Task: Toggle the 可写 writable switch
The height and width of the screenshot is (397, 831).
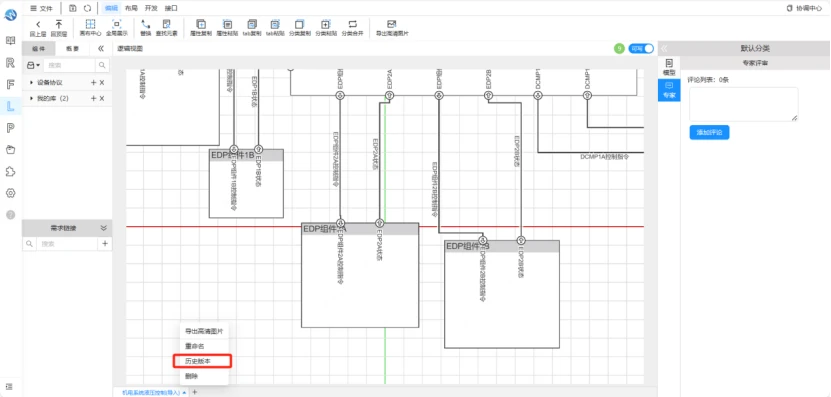Action: (x=641, y=49)
